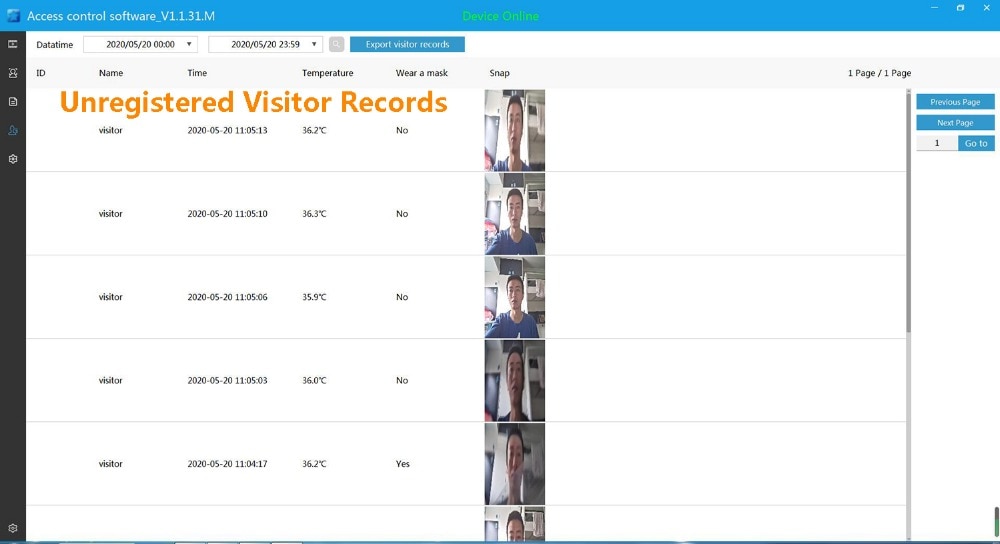Click the end datetime 2020/05/20 23:59 field
Image resolution: width=1000 pixels, height=544 pixels.
[x=265, y=44]
